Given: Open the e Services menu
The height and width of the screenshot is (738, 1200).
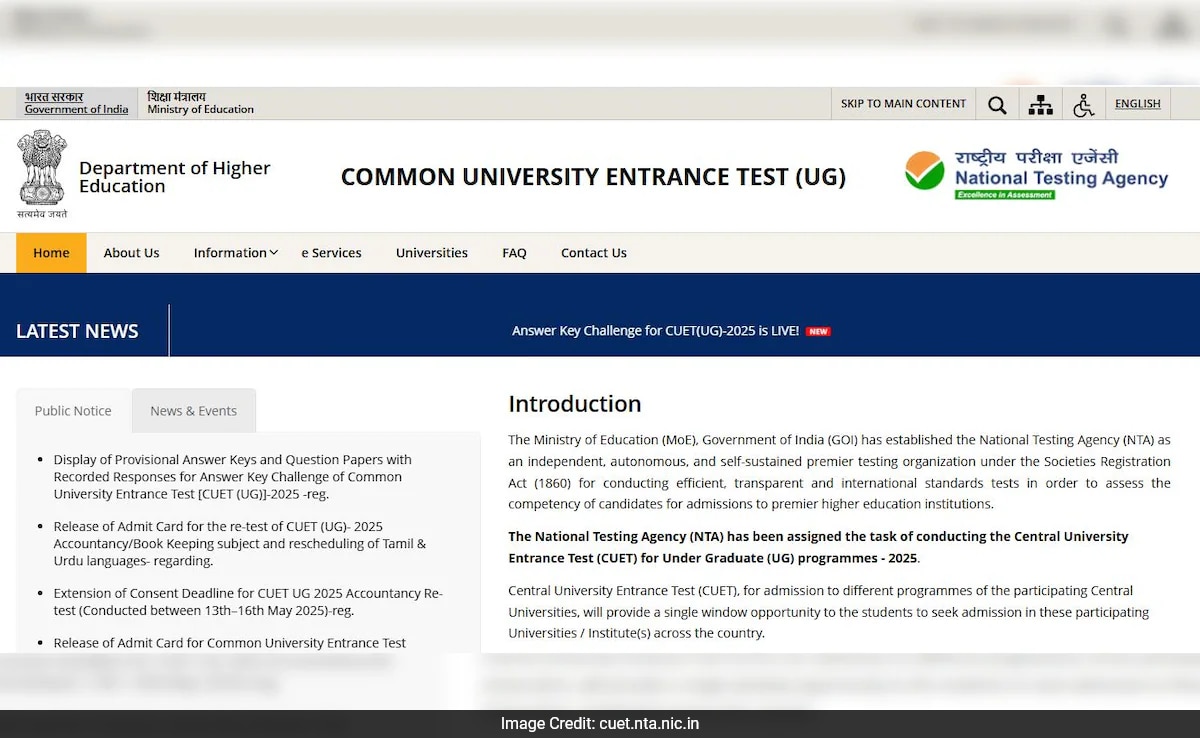Looking at the screenshot, I should [x=332, y=253].
